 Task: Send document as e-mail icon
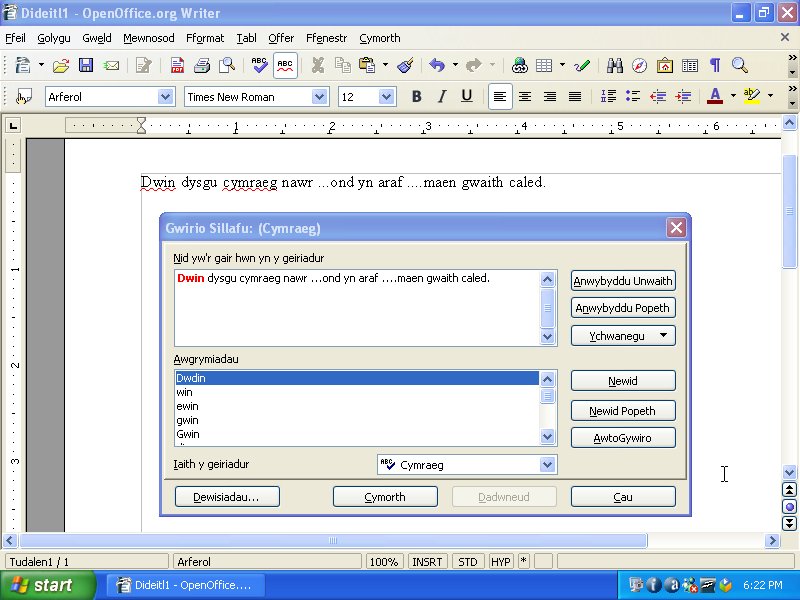point(111,65)
